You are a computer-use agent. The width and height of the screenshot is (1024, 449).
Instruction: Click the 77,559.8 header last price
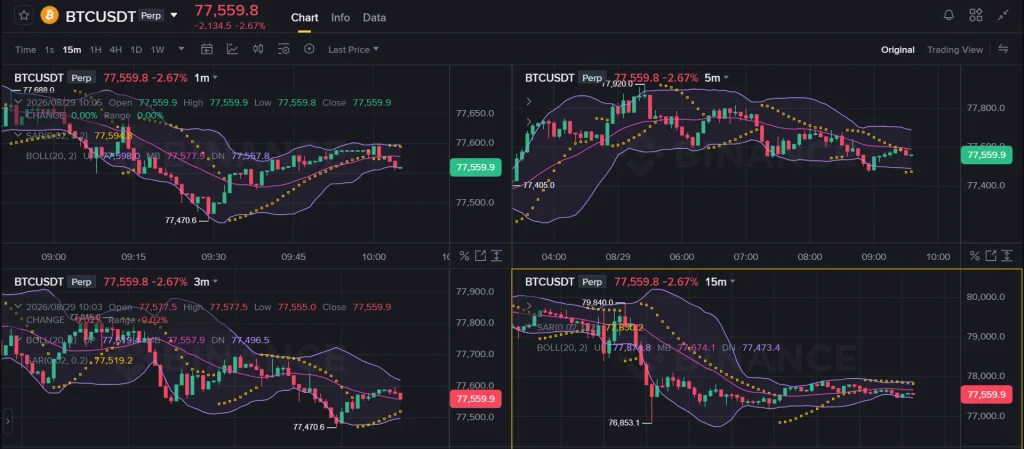click(226, 10)
